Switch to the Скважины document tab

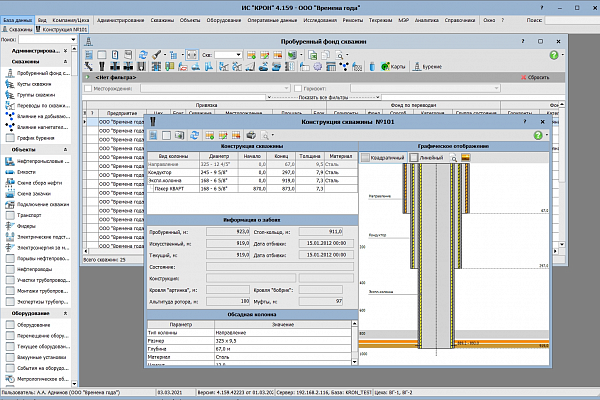pos(17,29)
